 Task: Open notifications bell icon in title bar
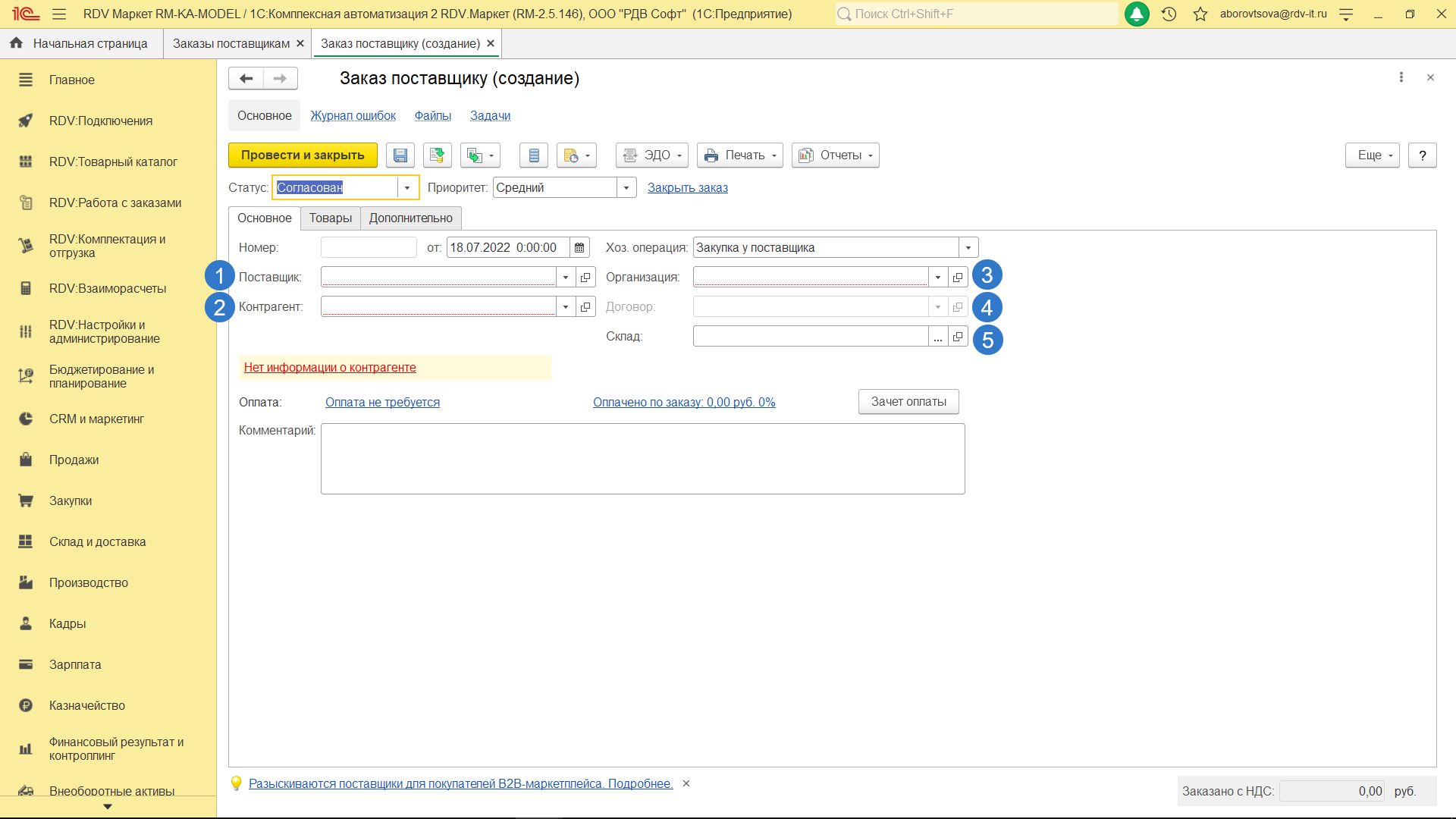[1136, 14]
